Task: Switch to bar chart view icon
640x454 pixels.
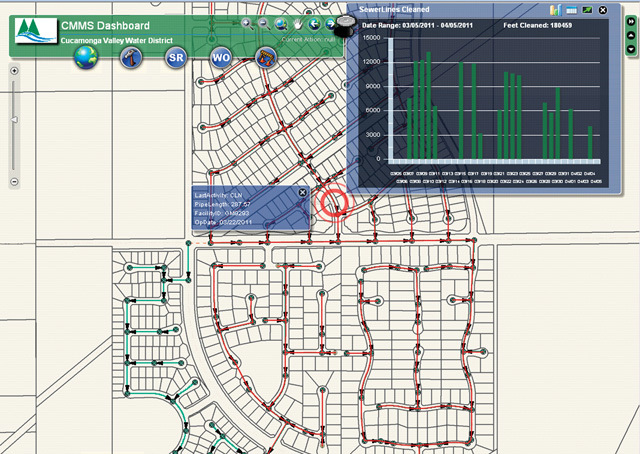Action: pyautogui.click(x=554, y=9)
